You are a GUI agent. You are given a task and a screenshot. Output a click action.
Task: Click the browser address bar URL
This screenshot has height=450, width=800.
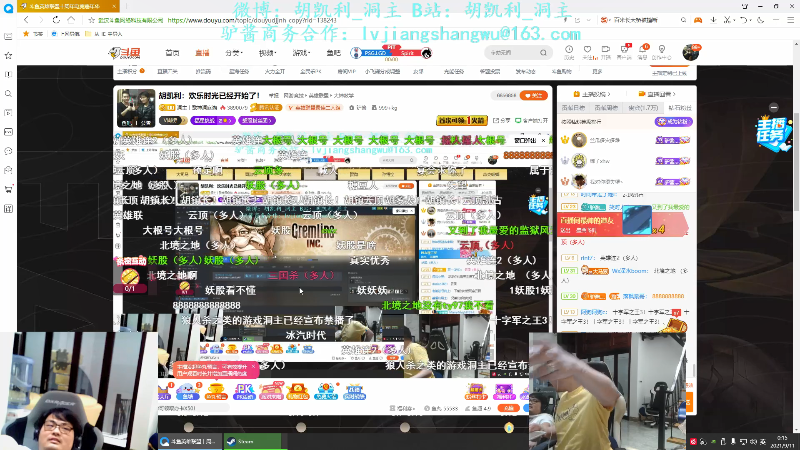pos(252,20)
